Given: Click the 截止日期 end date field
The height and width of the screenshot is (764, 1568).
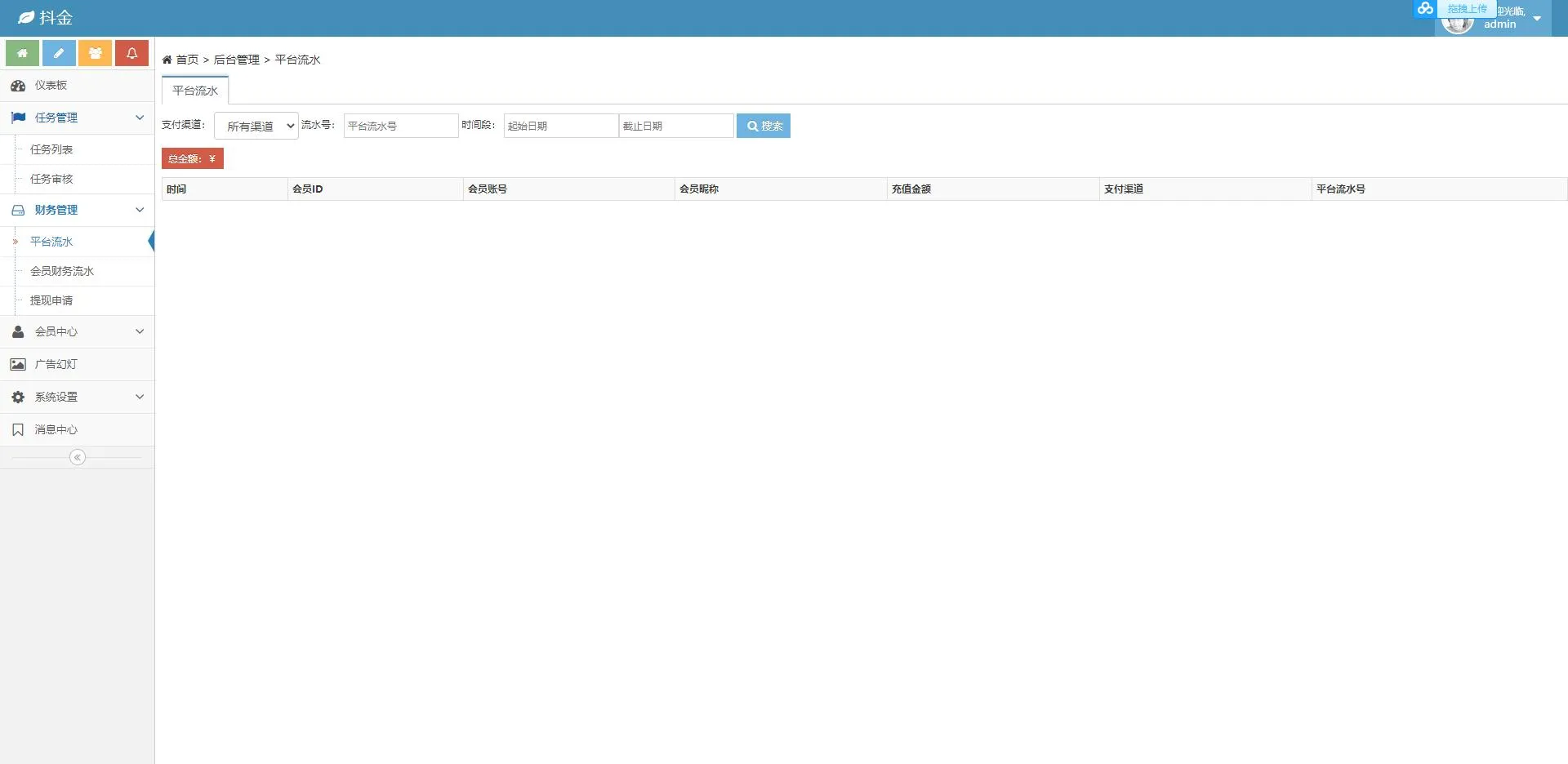Looking at the screenshot, I should (x=676, y=126).
